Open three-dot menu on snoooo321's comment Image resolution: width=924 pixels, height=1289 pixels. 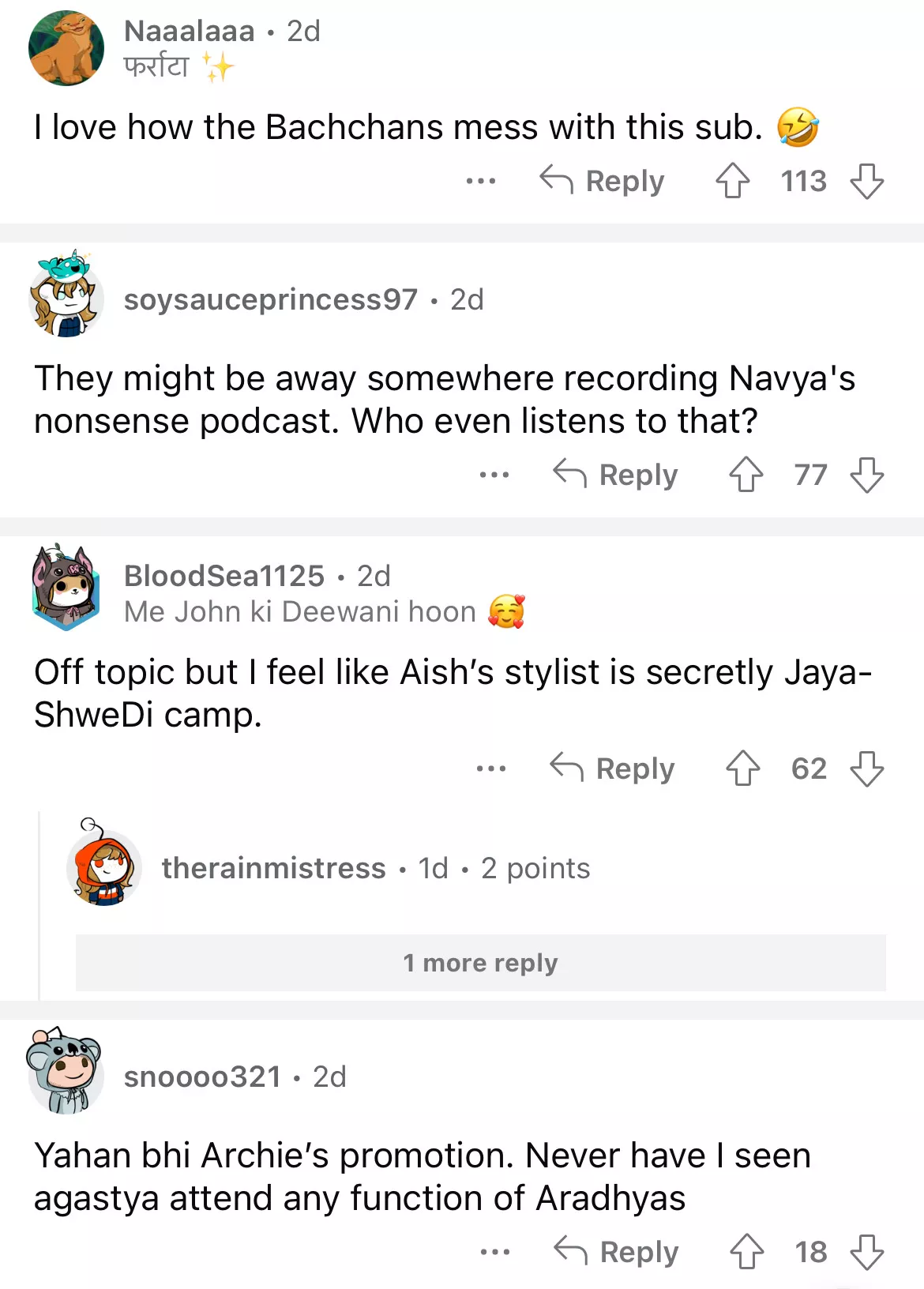pos(495,1252)
